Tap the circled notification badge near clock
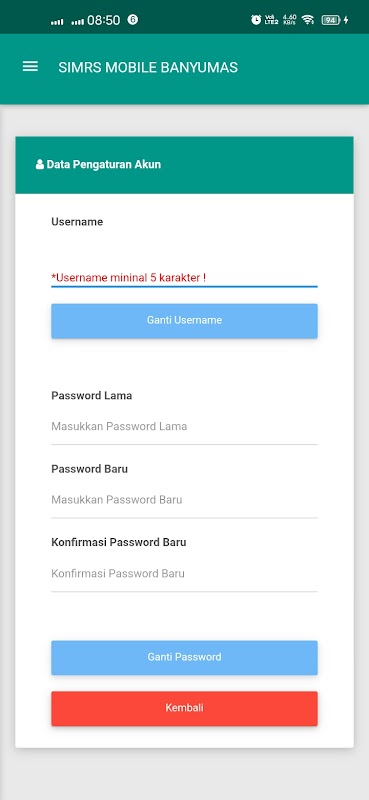This screenshot has width=369, height=800. [133, 20]
